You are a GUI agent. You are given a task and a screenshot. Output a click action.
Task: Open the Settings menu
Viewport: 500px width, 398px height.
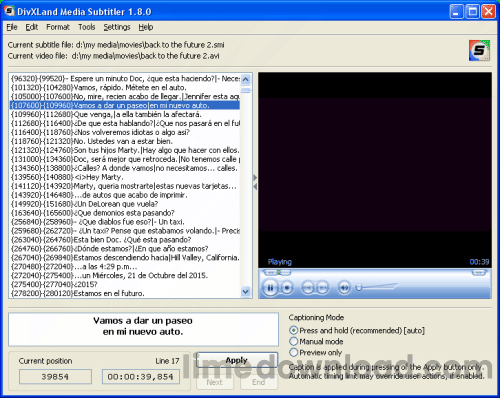(117, 27)
